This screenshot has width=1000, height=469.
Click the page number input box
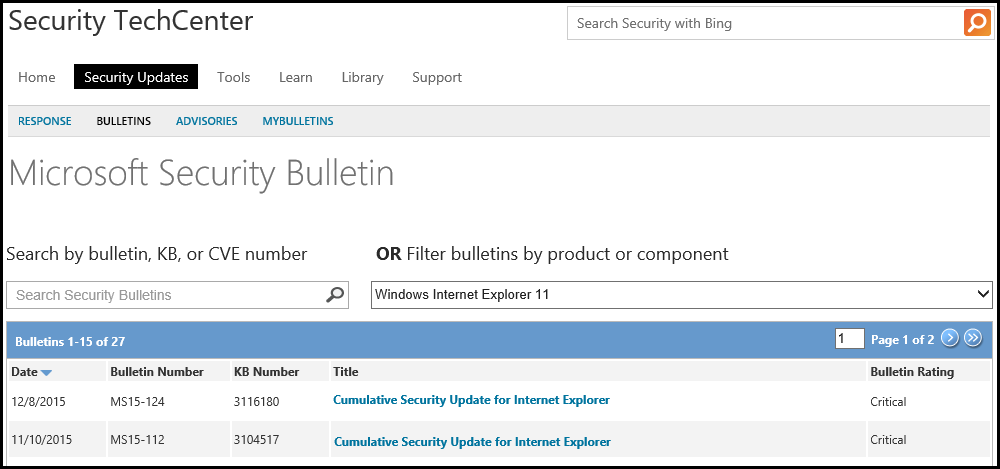tap(849, 339)
